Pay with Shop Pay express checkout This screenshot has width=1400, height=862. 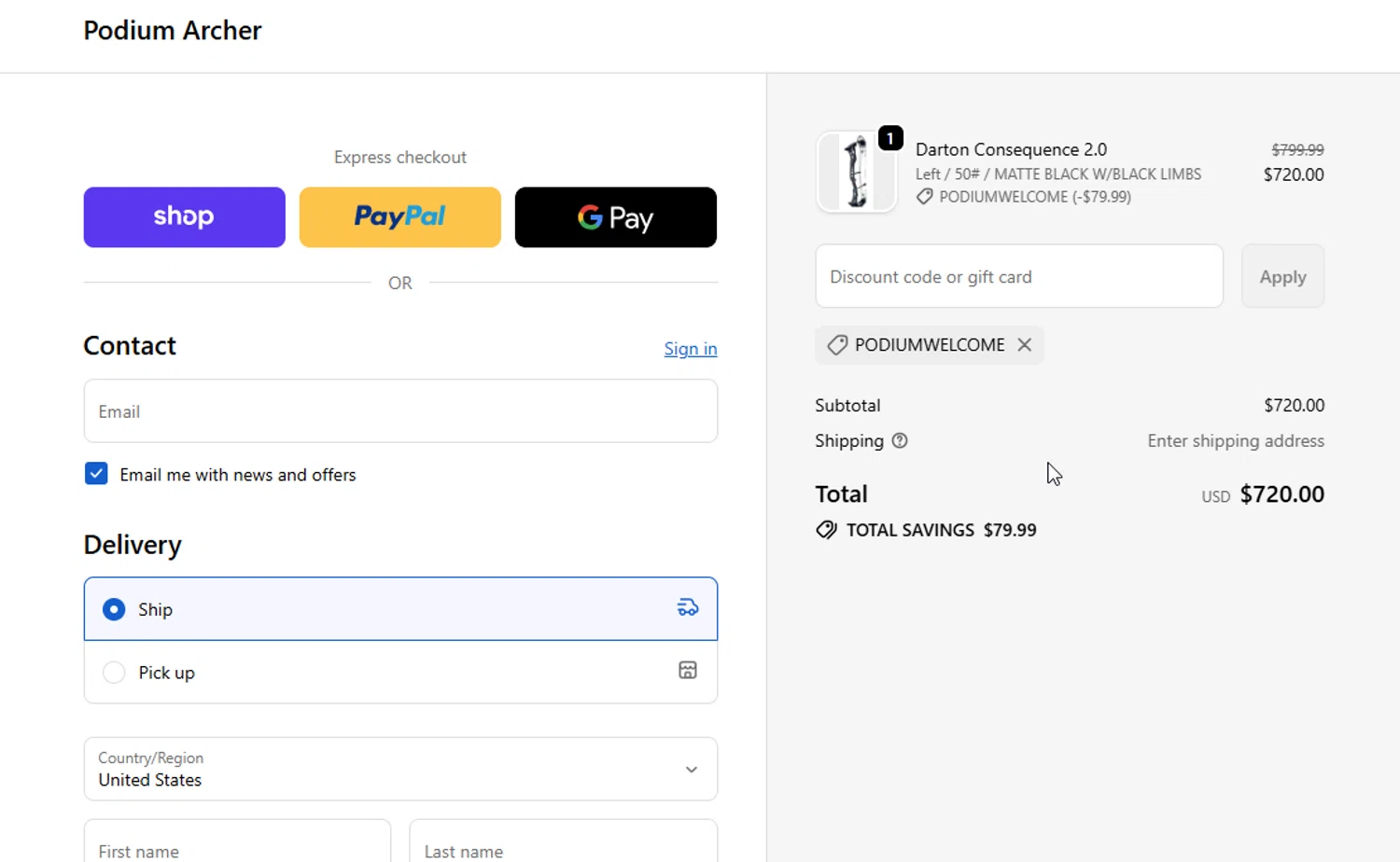[x=184, y=217]
